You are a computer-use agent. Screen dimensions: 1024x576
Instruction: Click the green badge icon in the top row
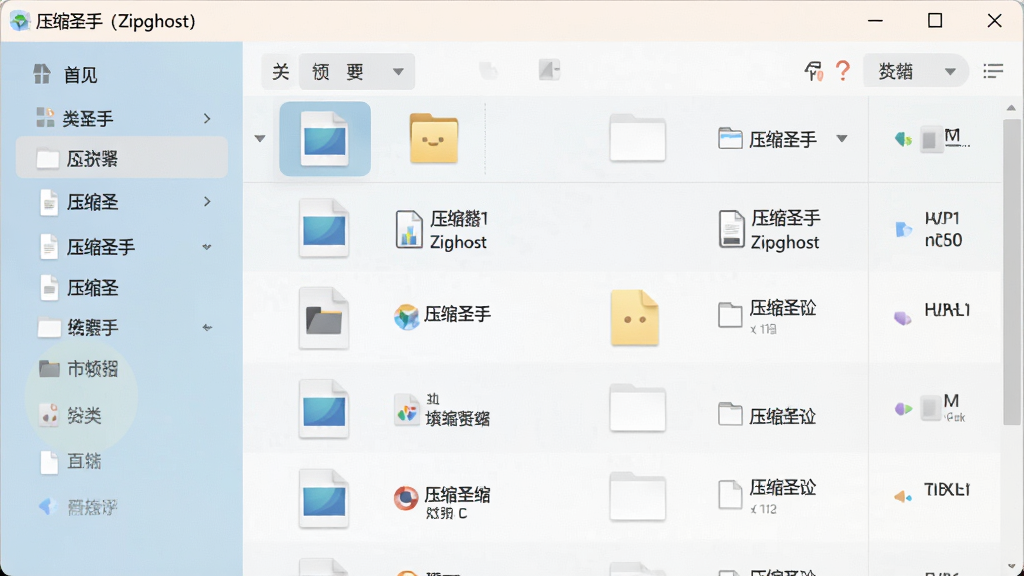903,139
